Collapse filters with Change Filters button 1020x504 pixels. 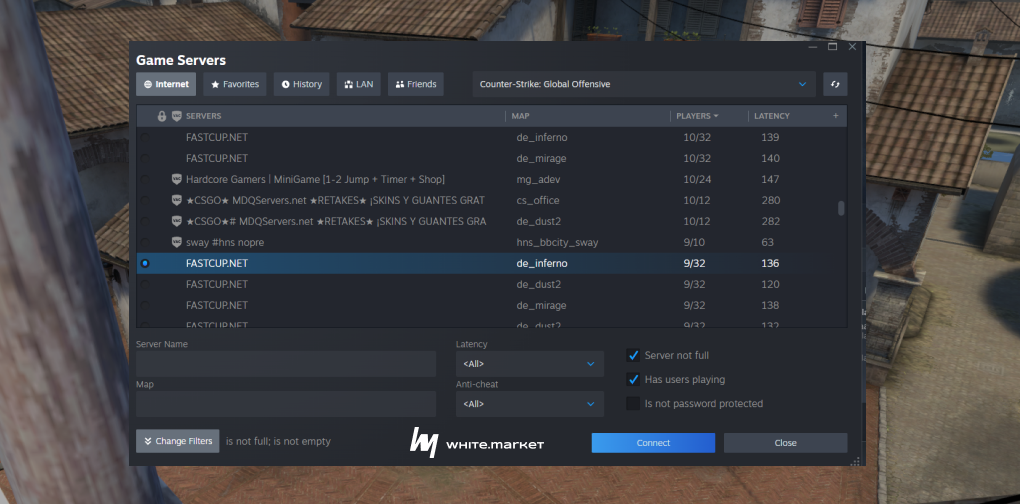178,441
